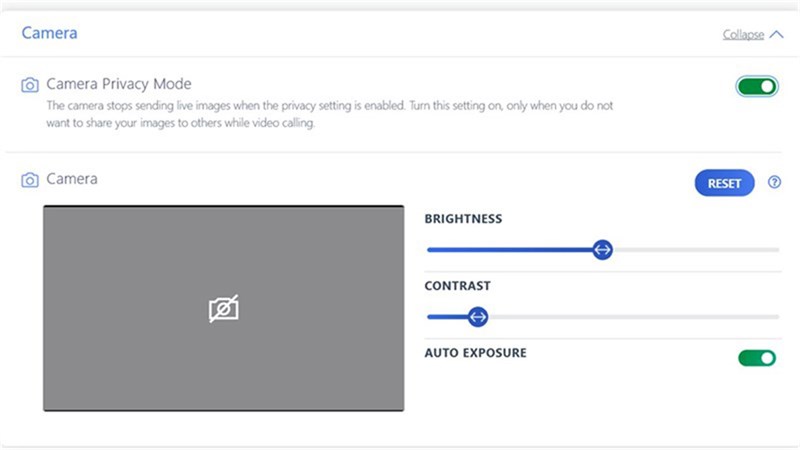
Task: Click the gray camera preview area
Action: (x=223, y=308)
